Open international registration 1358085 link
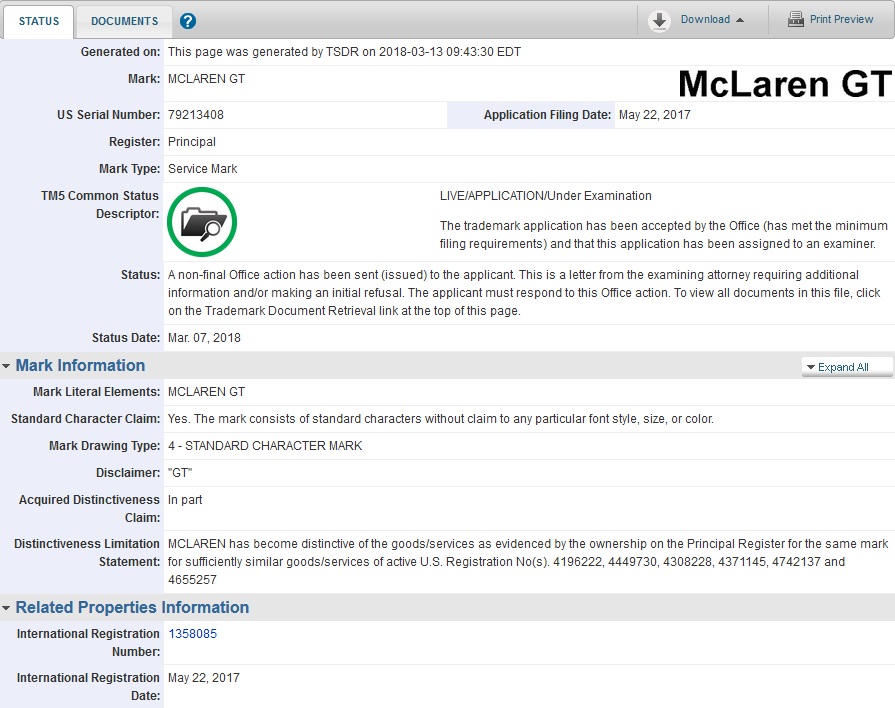The image size is (895, 708). [192, 634]
